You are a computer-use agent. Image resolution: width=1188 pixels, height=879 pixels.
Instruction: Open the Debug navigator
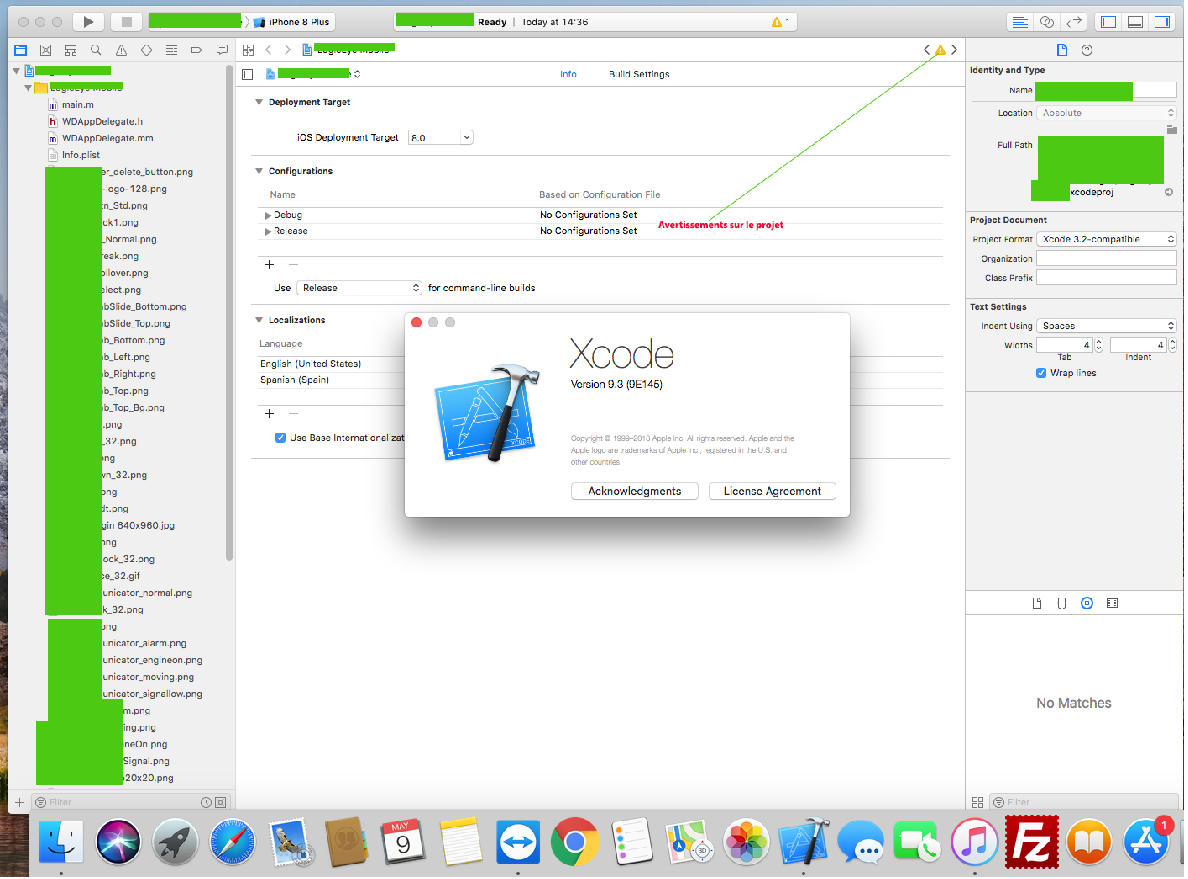coord(171,51)
